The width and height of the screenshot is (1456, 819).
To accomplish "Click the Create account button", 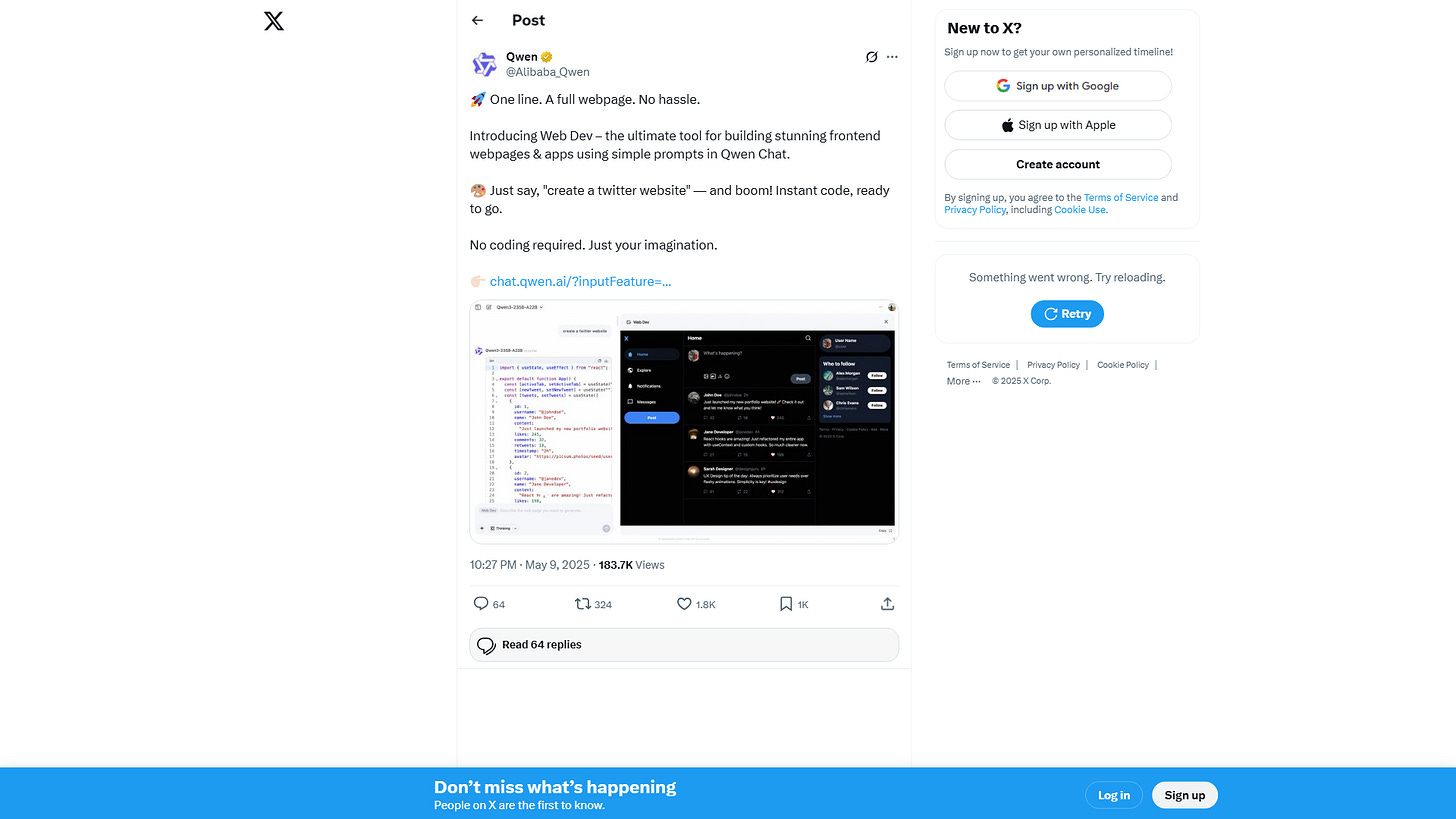I will [1058, 164].
